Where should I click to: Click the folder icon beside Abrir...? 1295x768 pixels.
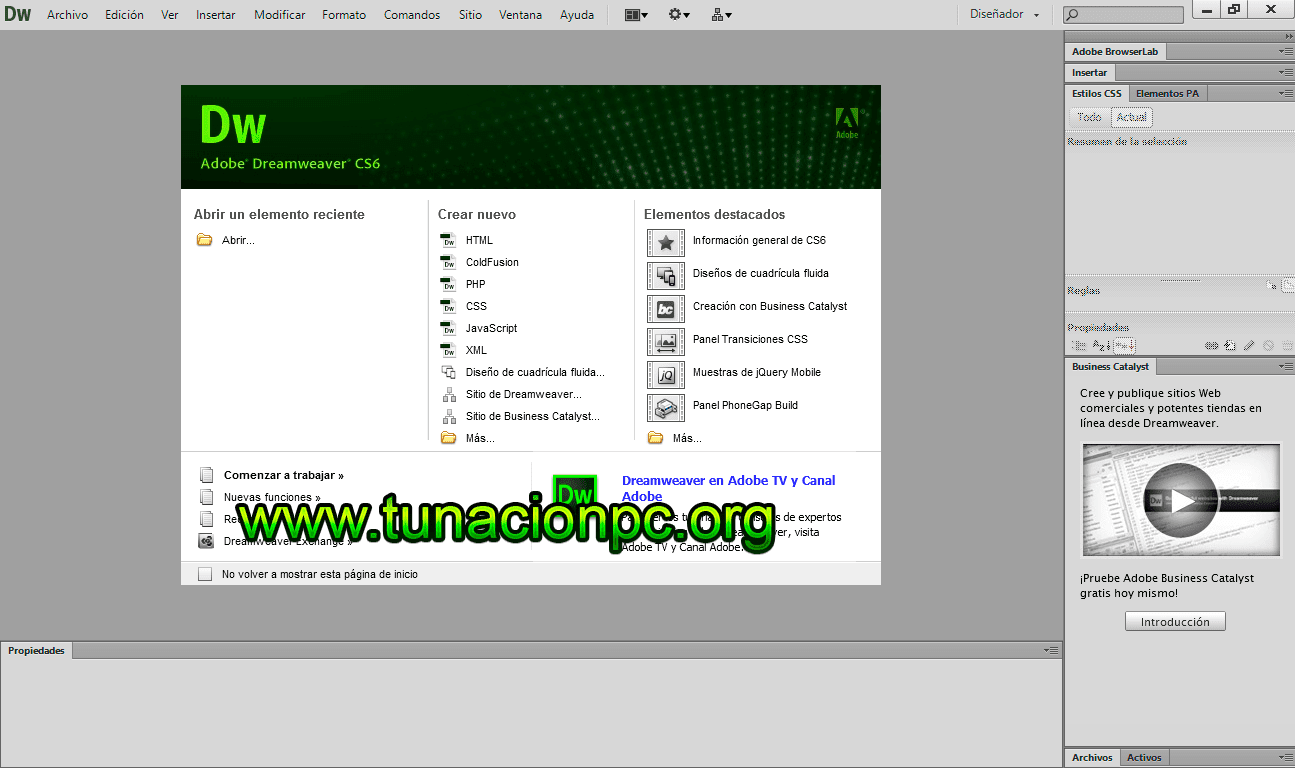coord(204,240)
